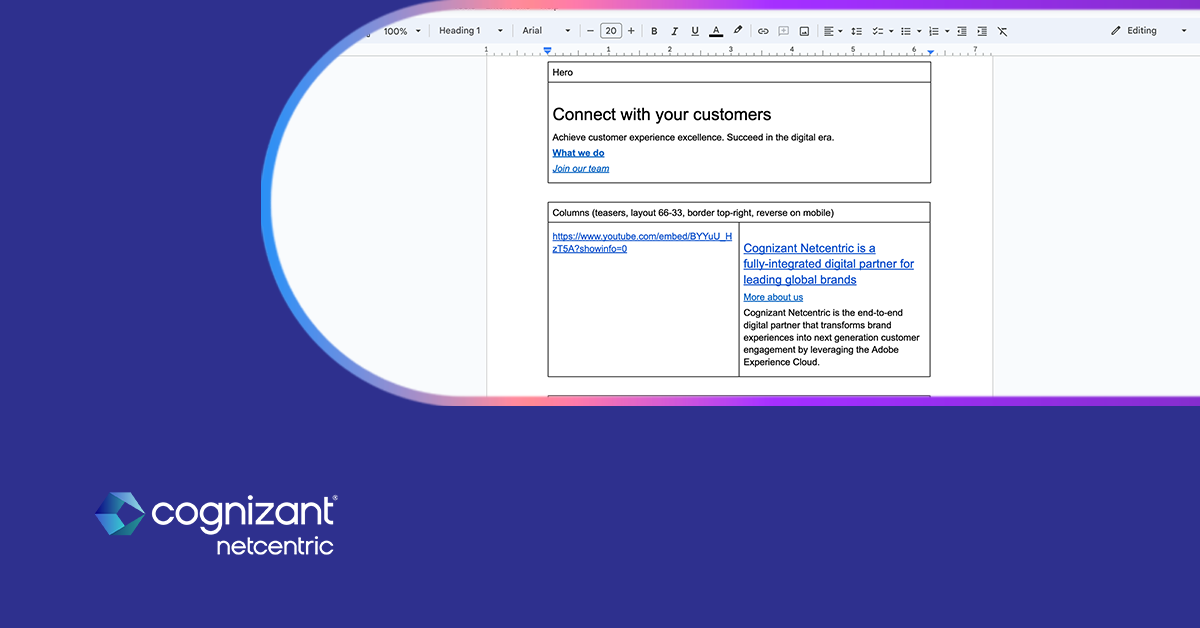Open the bulleted list options menu
The image size is (1200, 628).
919,31
